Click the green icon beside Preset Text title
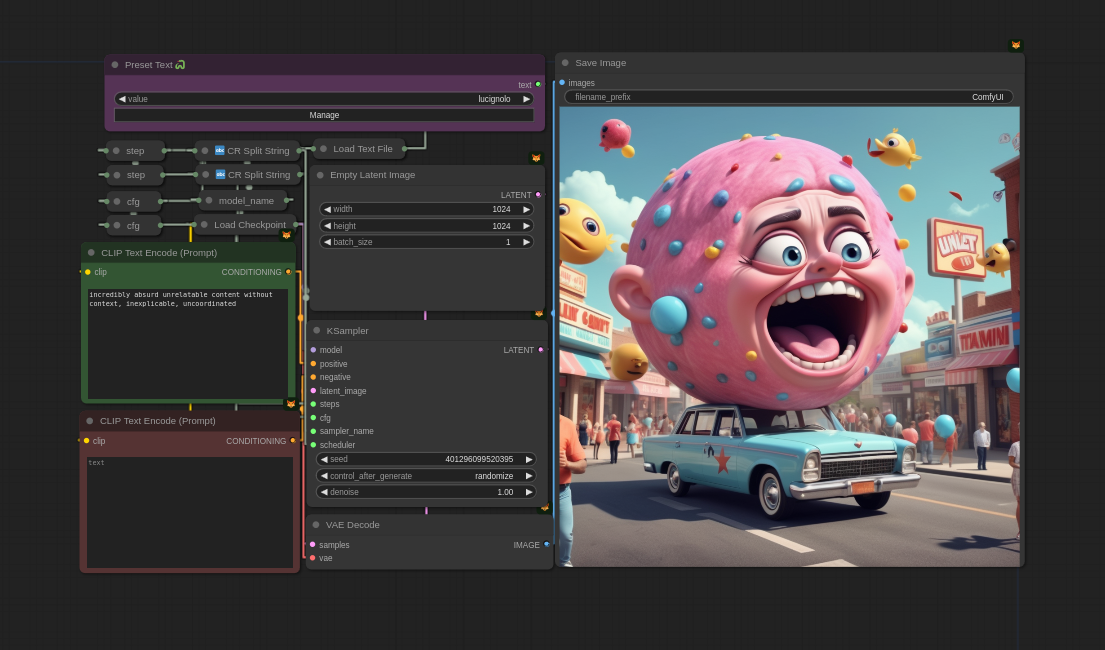The width and height of the screenshot is (1105, 650). tap(180, 65)
